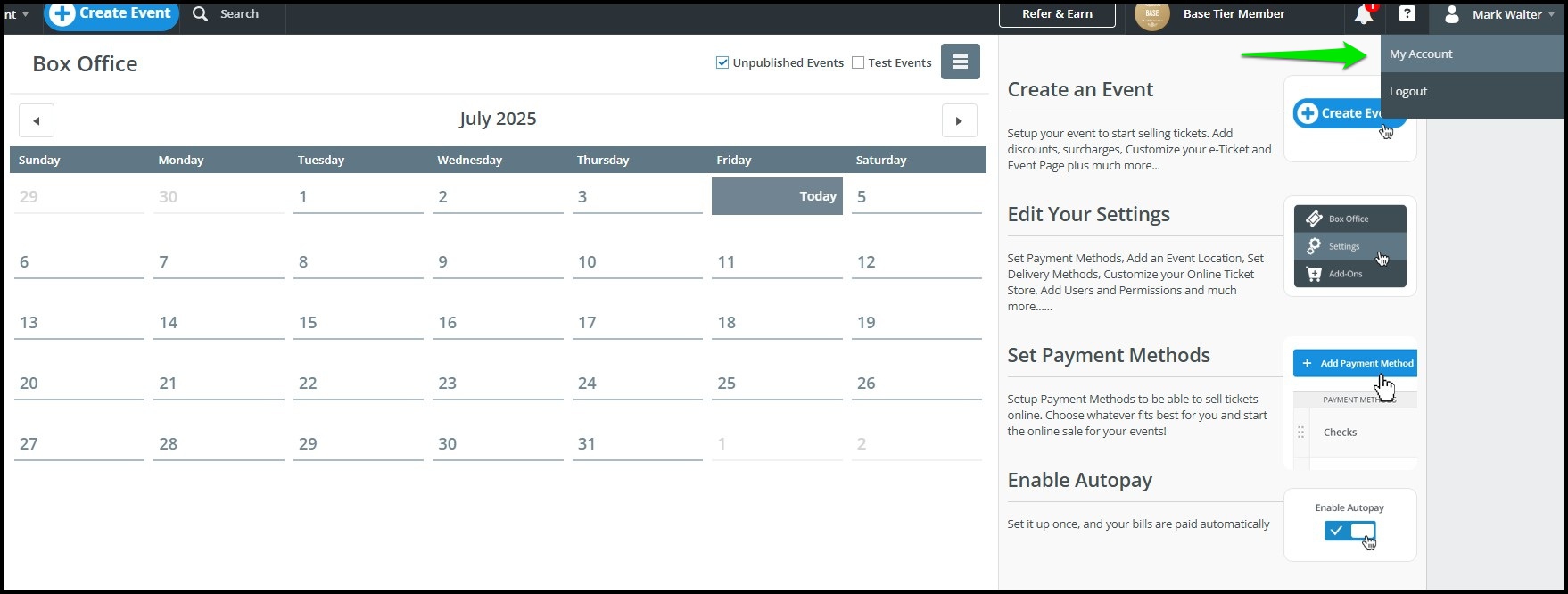
Task: Collapse the Mark Walter dropdown arrow
Action: 1552,15
